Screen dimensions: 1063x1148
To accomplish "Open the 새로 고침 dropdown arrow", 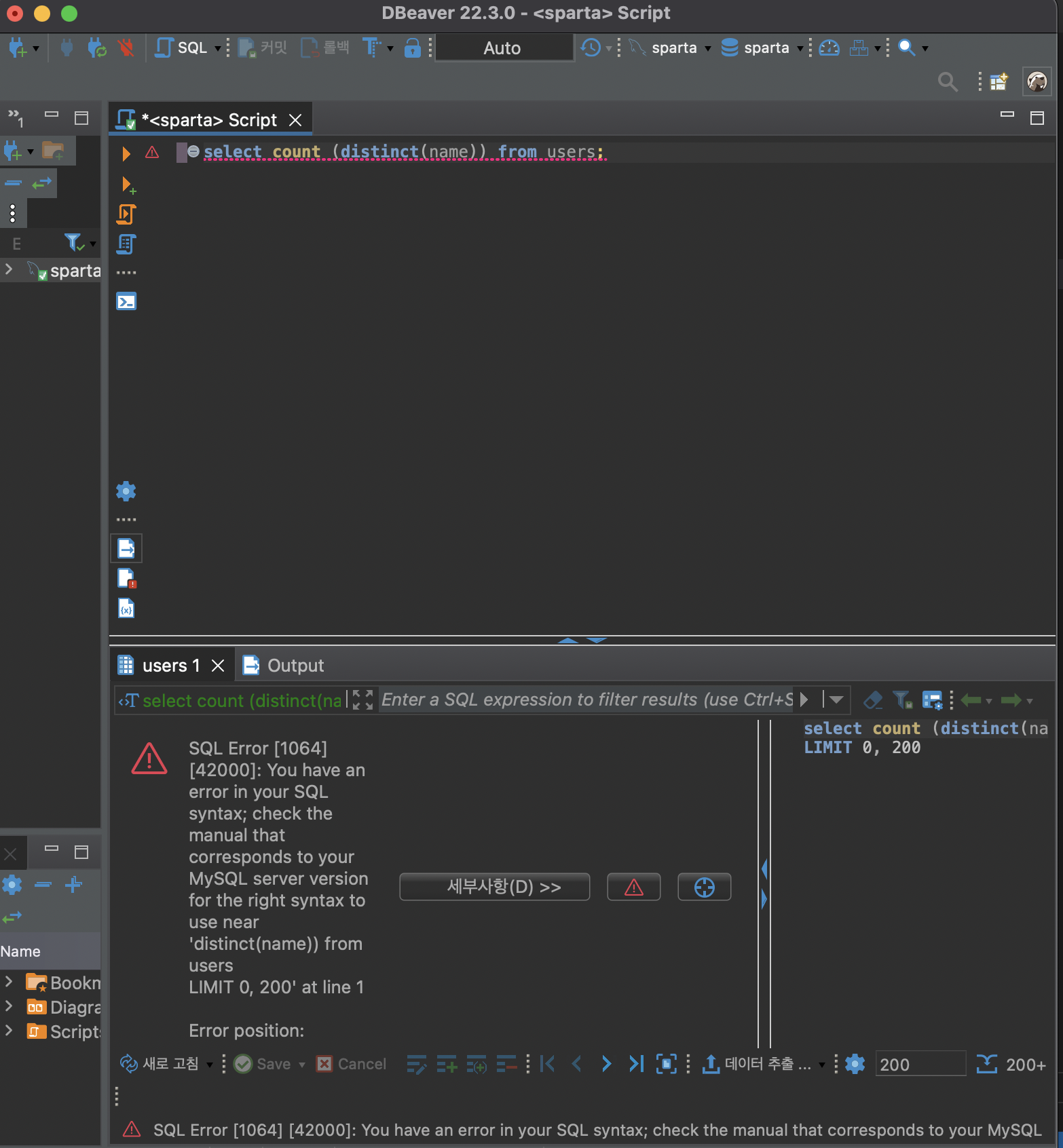I will click(210, 1064).
